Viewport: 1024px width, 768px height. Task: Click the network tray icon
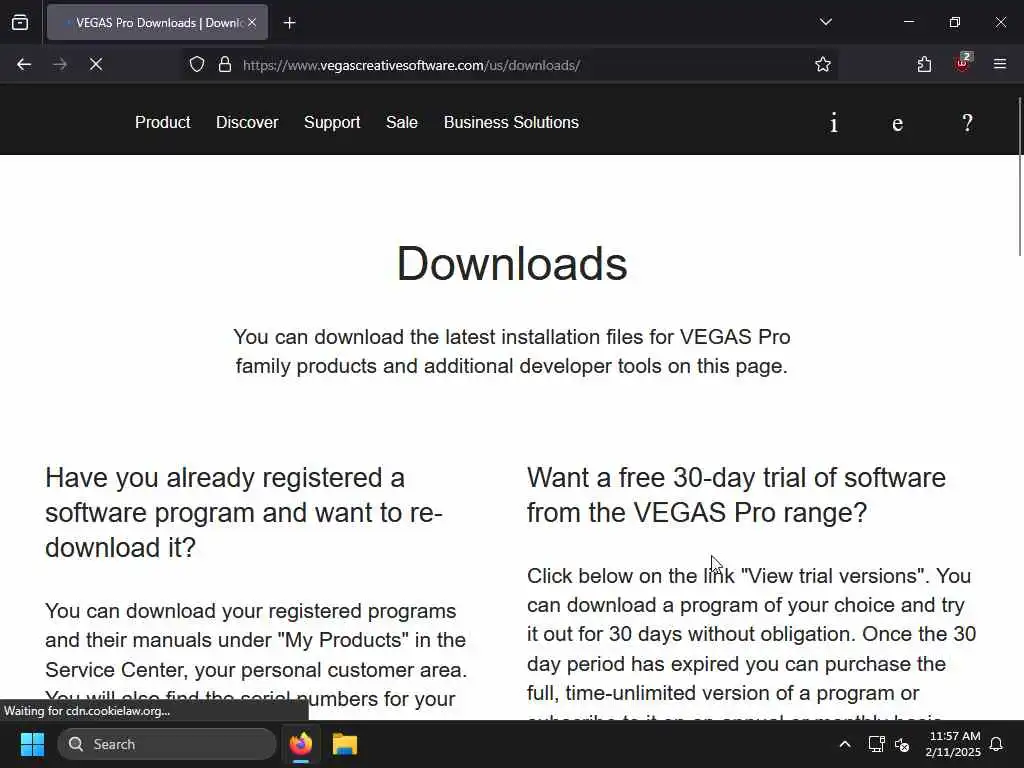[x=876, y=744]
